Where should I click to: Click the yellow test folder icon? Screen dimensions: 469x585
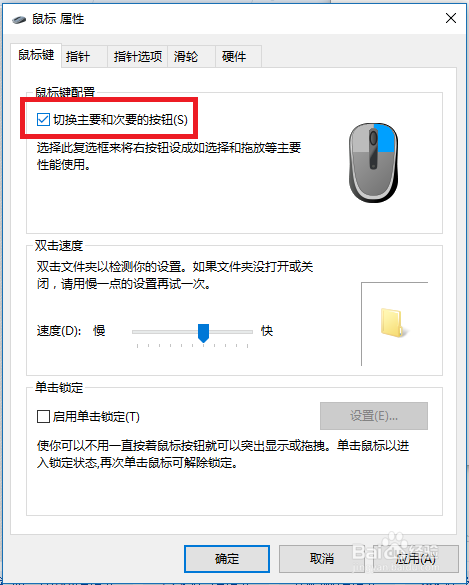click(393, 323)
